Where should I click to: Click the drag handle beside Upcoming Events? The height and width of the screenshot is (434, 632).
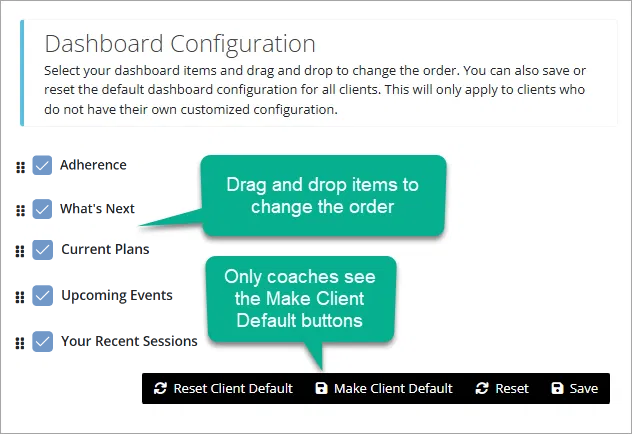pyautogui.click(x=20, y=297)
